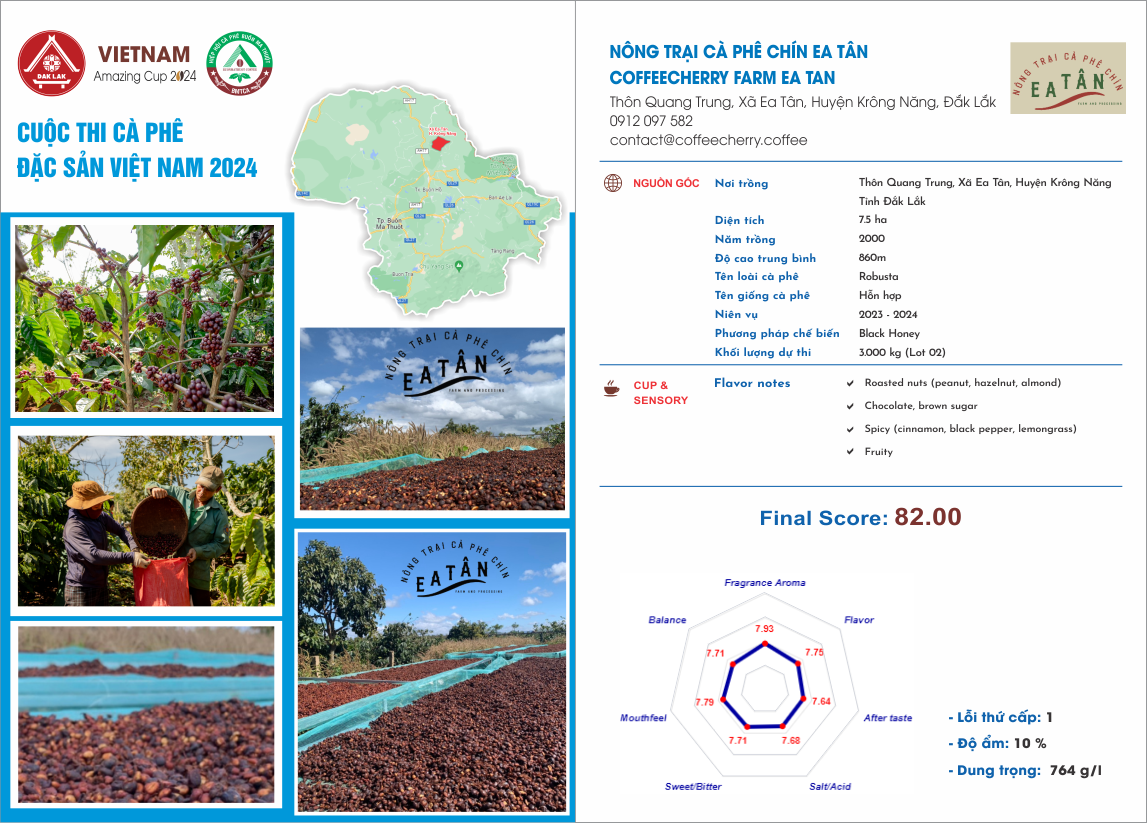Select the Thôn Quang Trung address under farm name
This screenshot has height=823, width=1147.
coord(802,102)
